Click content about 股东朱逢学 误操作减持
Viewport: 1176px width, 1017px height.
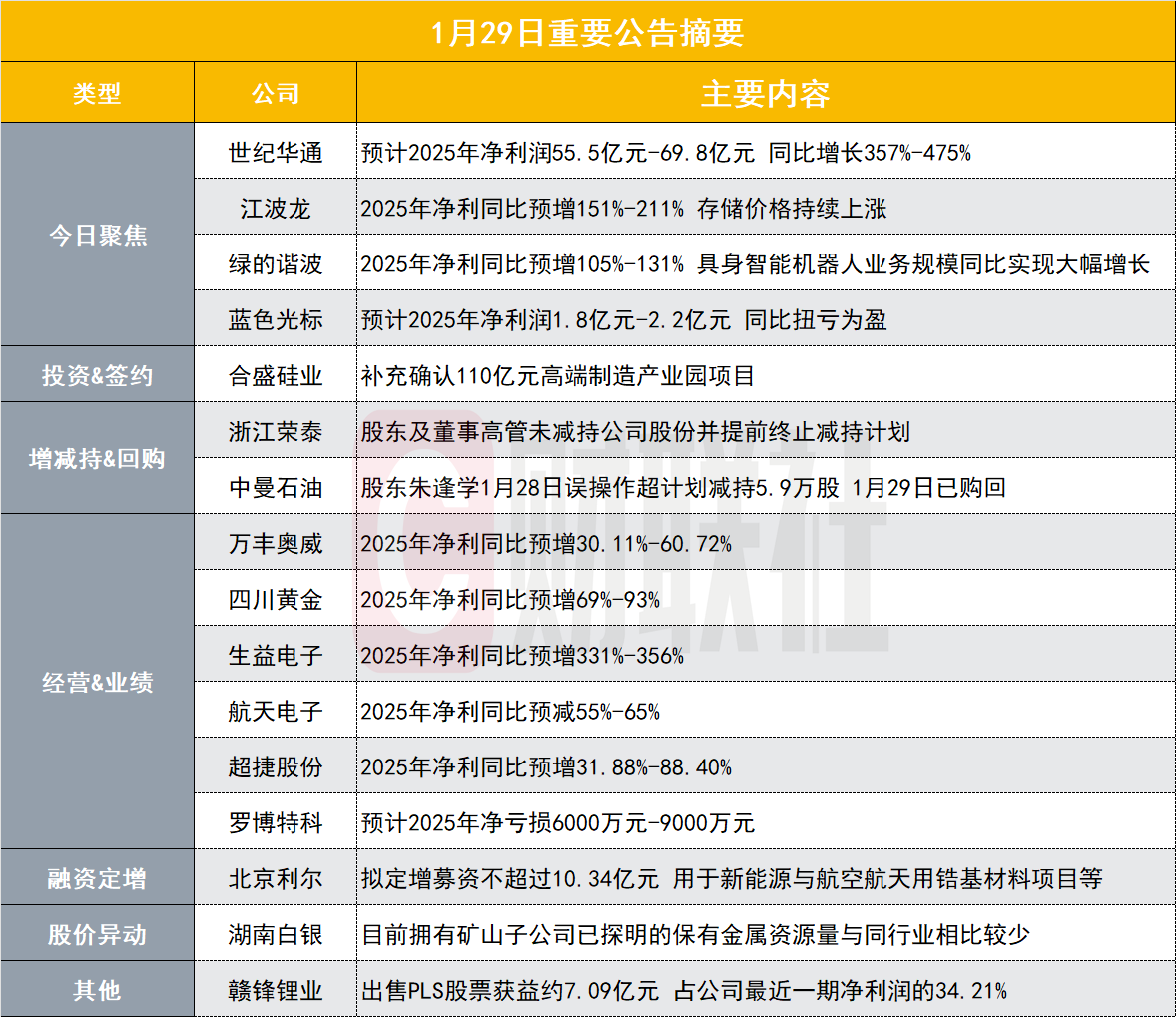point(683,487)
